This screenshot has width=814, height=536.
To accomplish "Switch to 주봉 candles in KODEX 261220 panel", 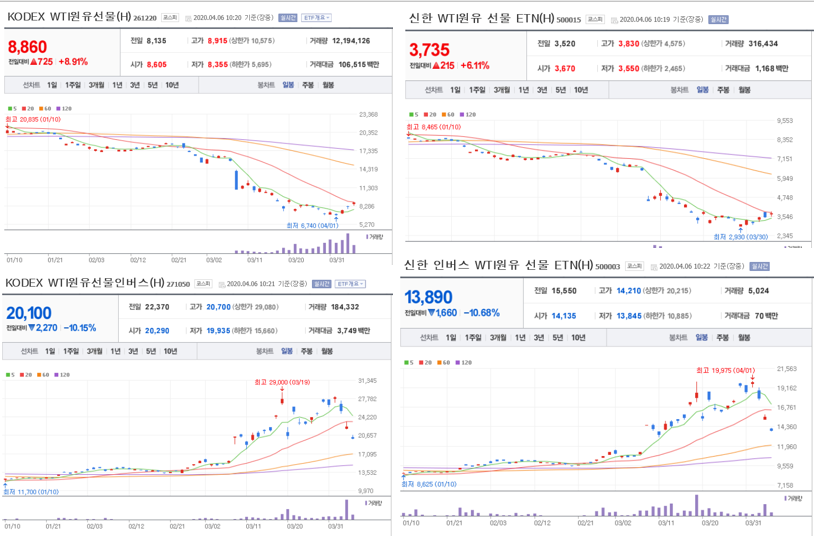I will pos(308,85).
